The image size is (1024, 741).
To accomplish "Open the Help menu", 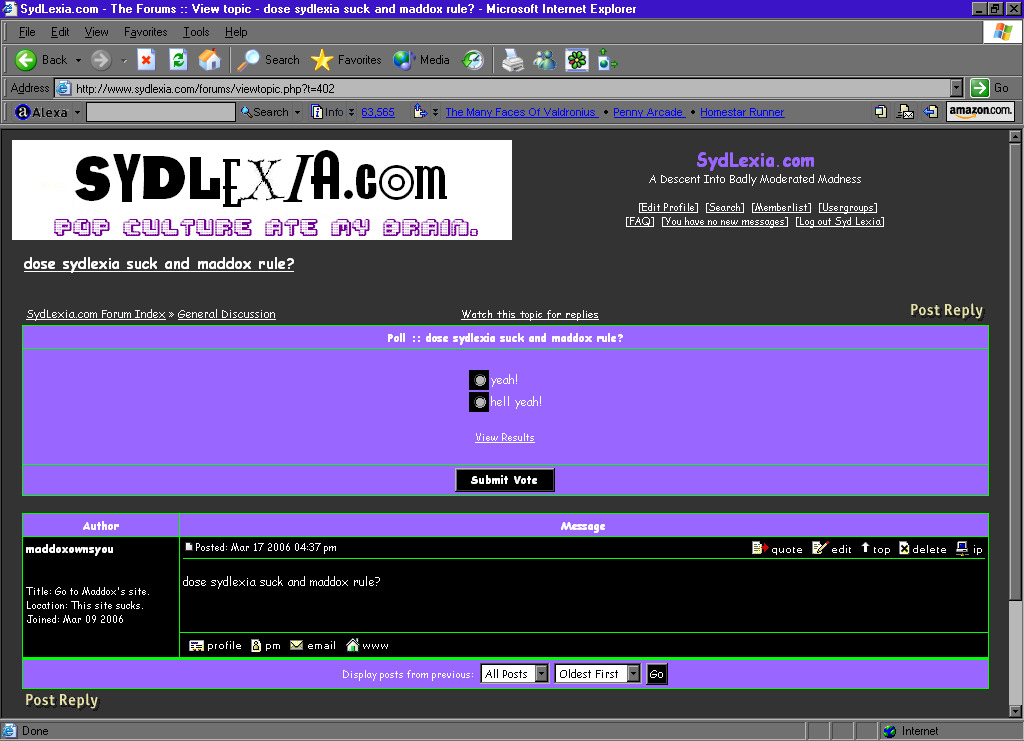I will (x=236, y=32).
